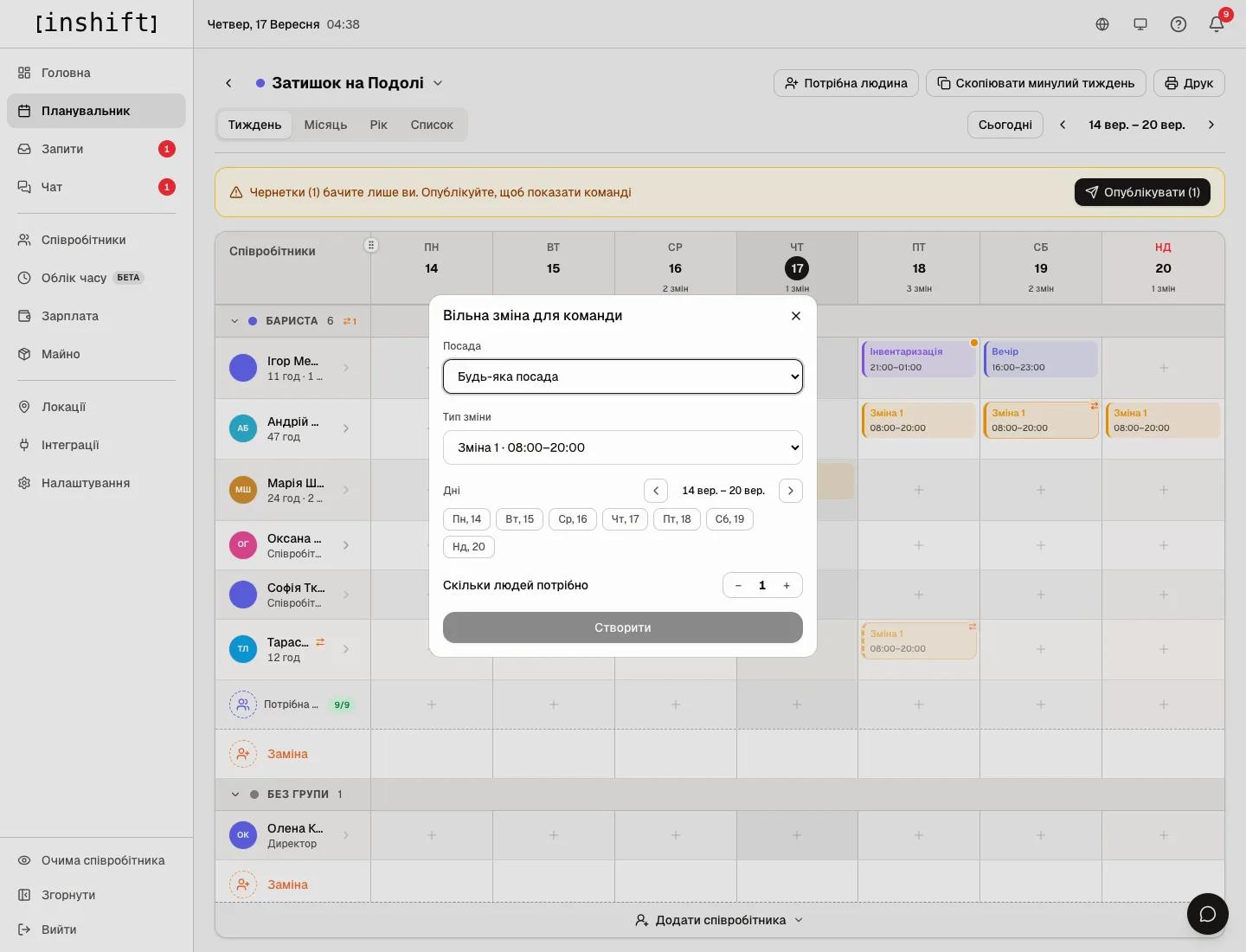Toggle day Пн, 14 in dialog
Viewport: 1246px width, 952px height.
[x=467, y=519]
